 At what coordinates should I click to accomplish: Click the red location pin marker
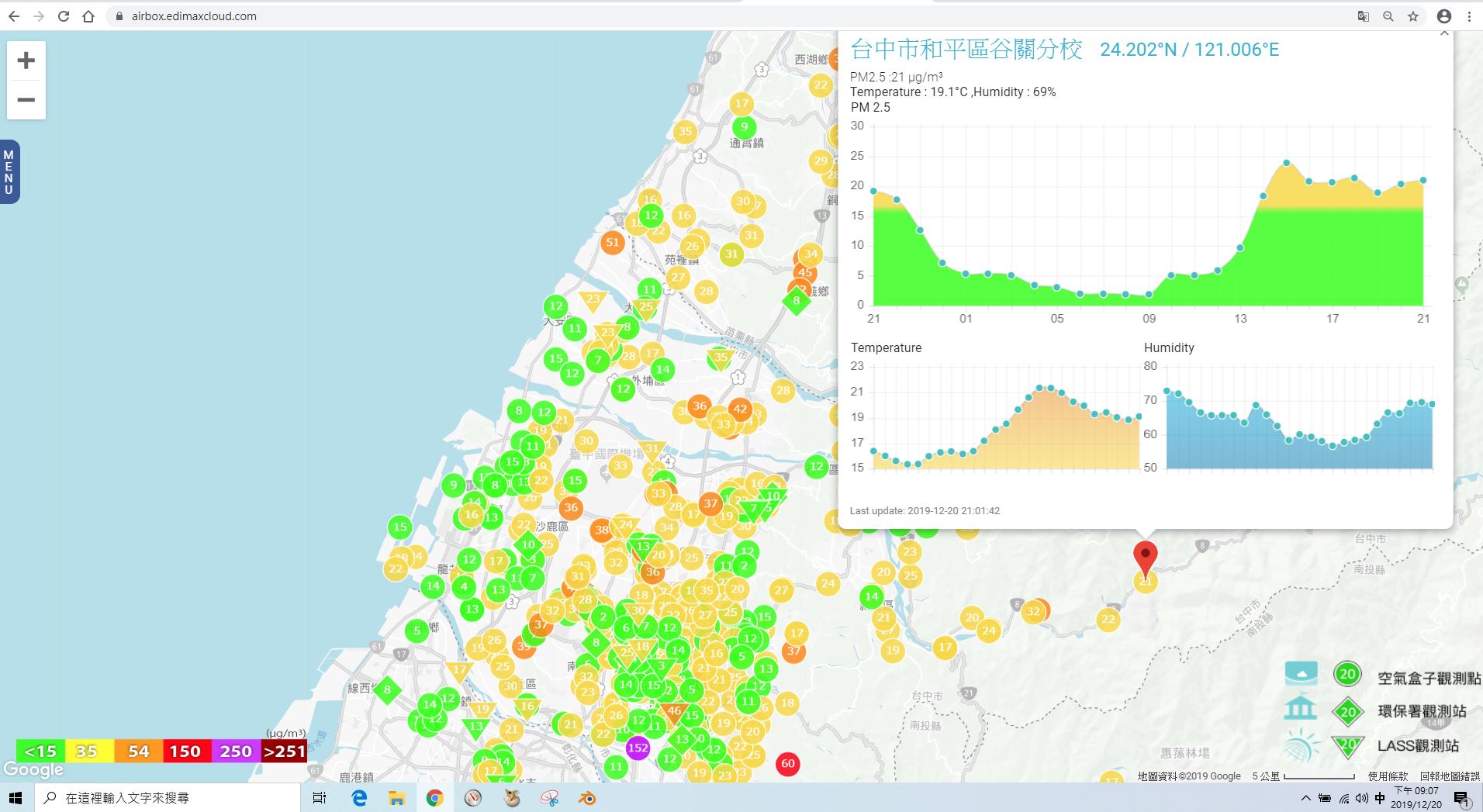click(x=1145, y=559)
